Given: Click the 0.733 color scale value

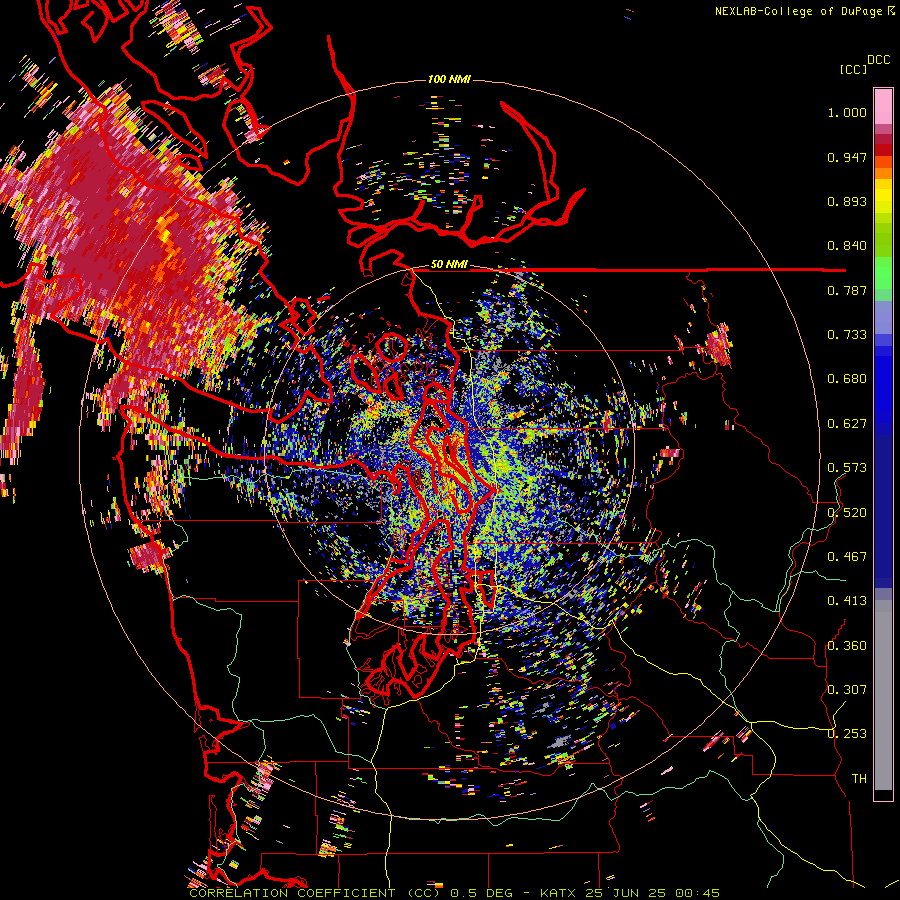Looking at the screenshot, I should click(x=847, y=335).
